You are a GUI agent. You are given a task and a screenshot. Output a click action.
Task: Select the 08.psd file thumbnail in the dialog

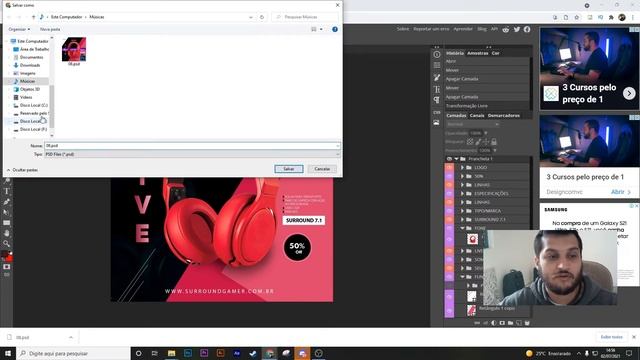74,51
